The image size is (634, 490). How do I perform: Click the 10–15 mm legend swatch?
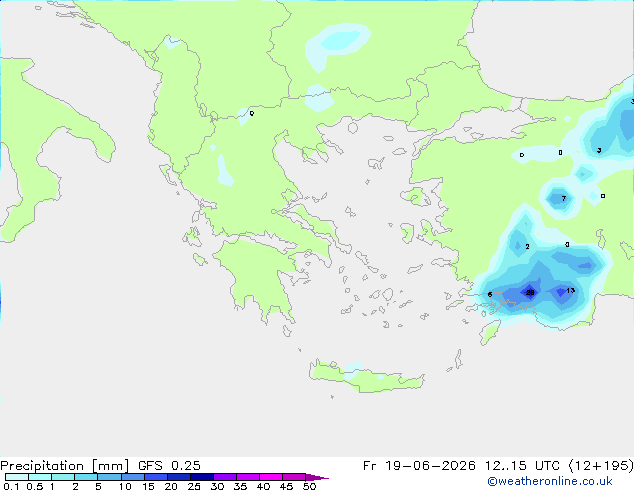[x=132, y=477]
